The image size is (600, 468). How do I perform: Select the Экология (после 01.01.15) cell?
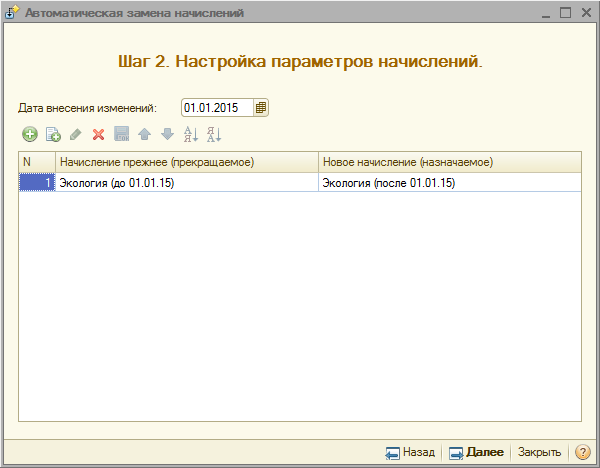point(450,183)
